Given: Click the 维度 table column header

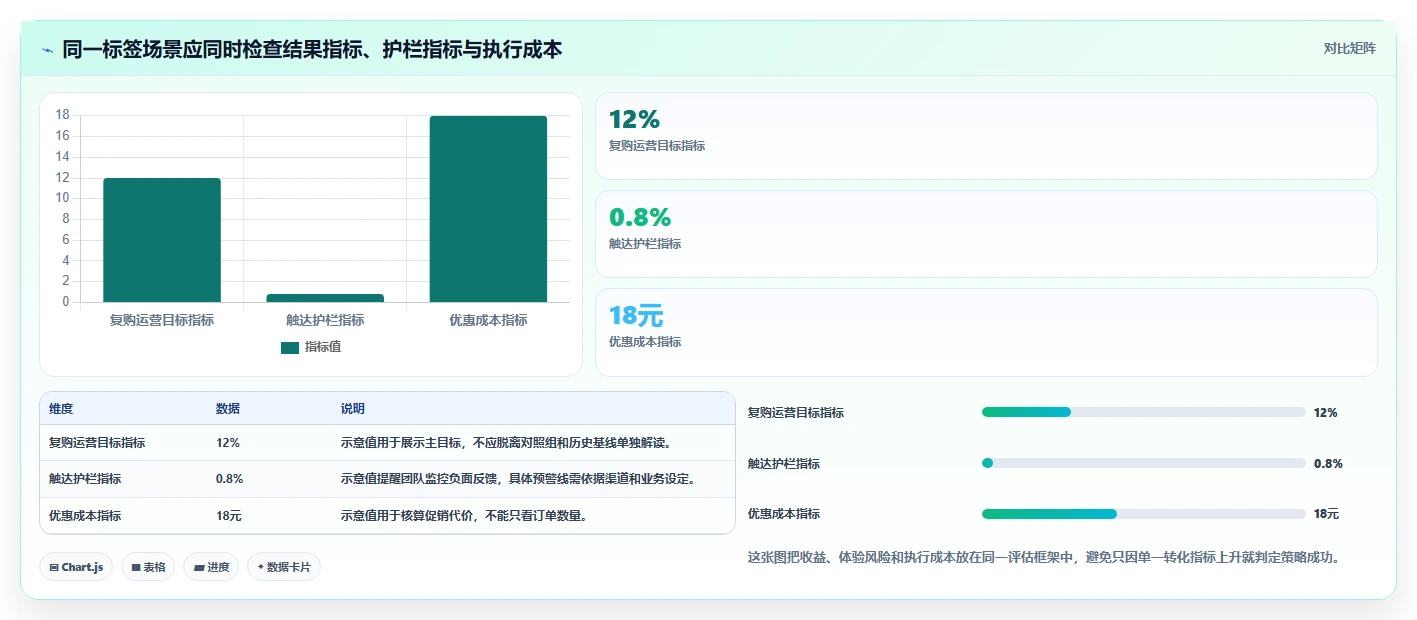Looking at the screenshot, I should [x=61, y=409].
